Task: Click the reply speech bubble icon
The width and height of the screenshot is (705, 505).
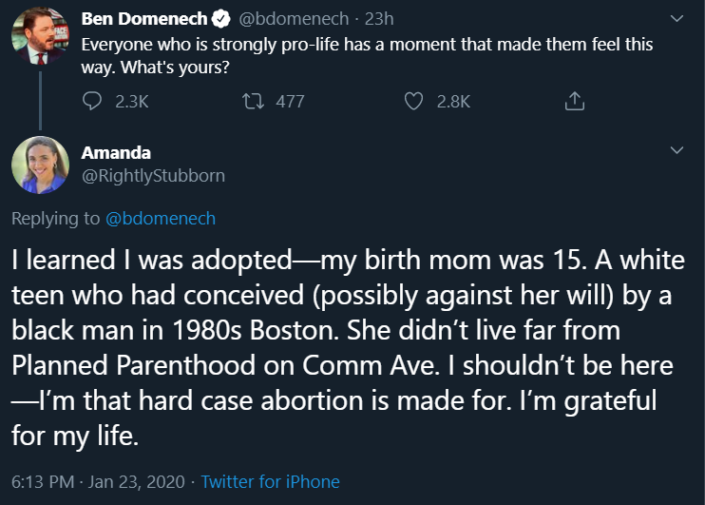Action: click(91, 101)
